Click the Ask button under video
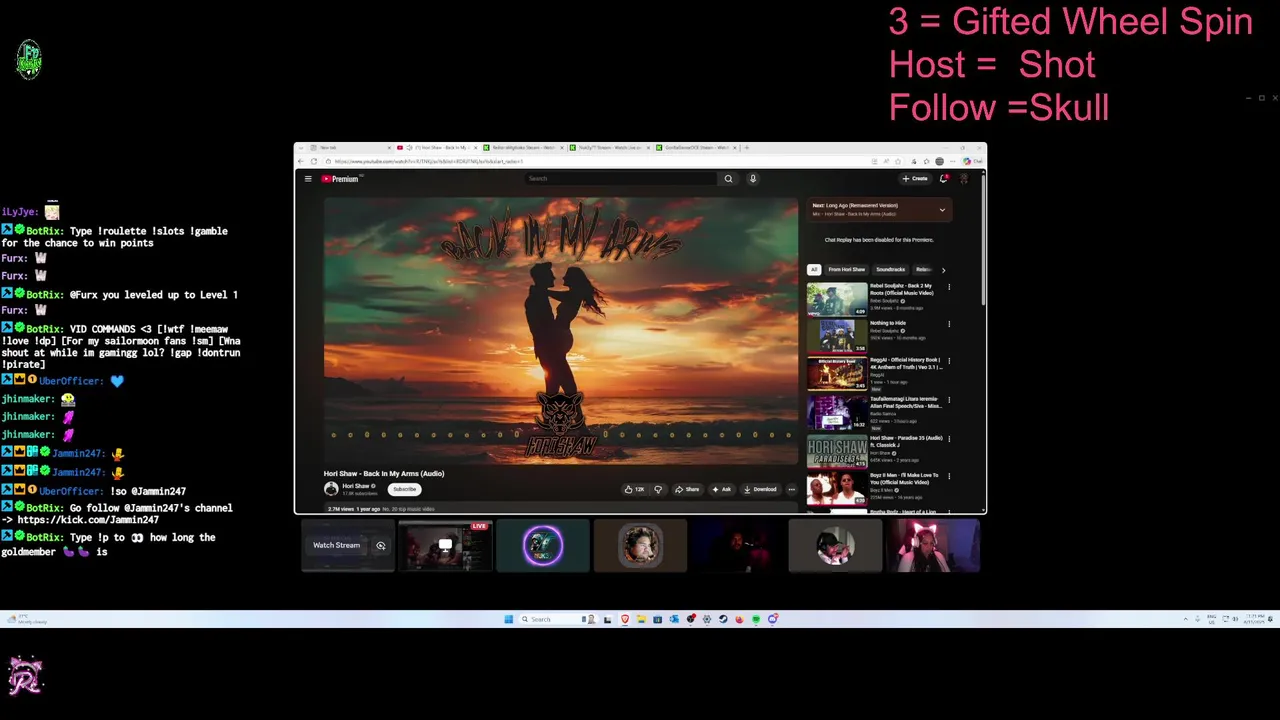Screen dimensions: 1280x720 [722, 489]
